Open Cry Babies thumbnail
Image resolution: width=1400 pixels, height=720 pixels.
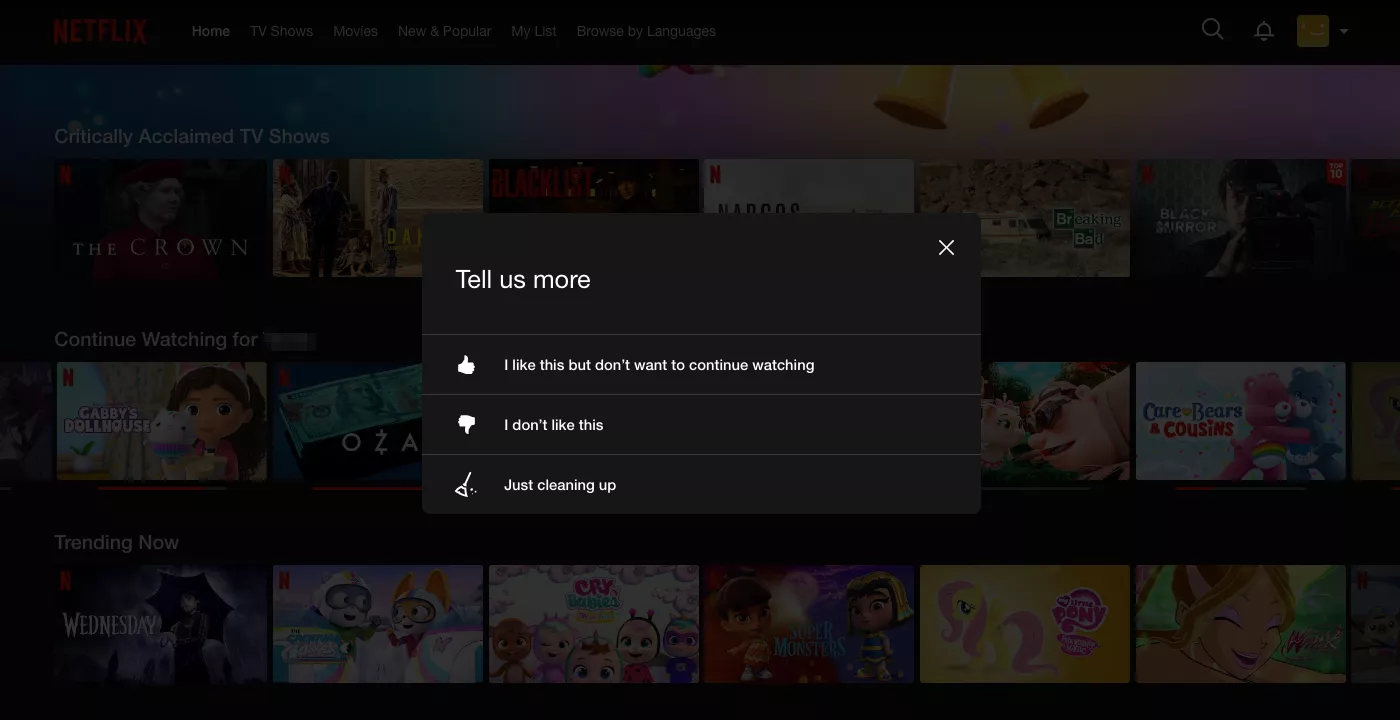pyautogui.click(x=593, y=624)
